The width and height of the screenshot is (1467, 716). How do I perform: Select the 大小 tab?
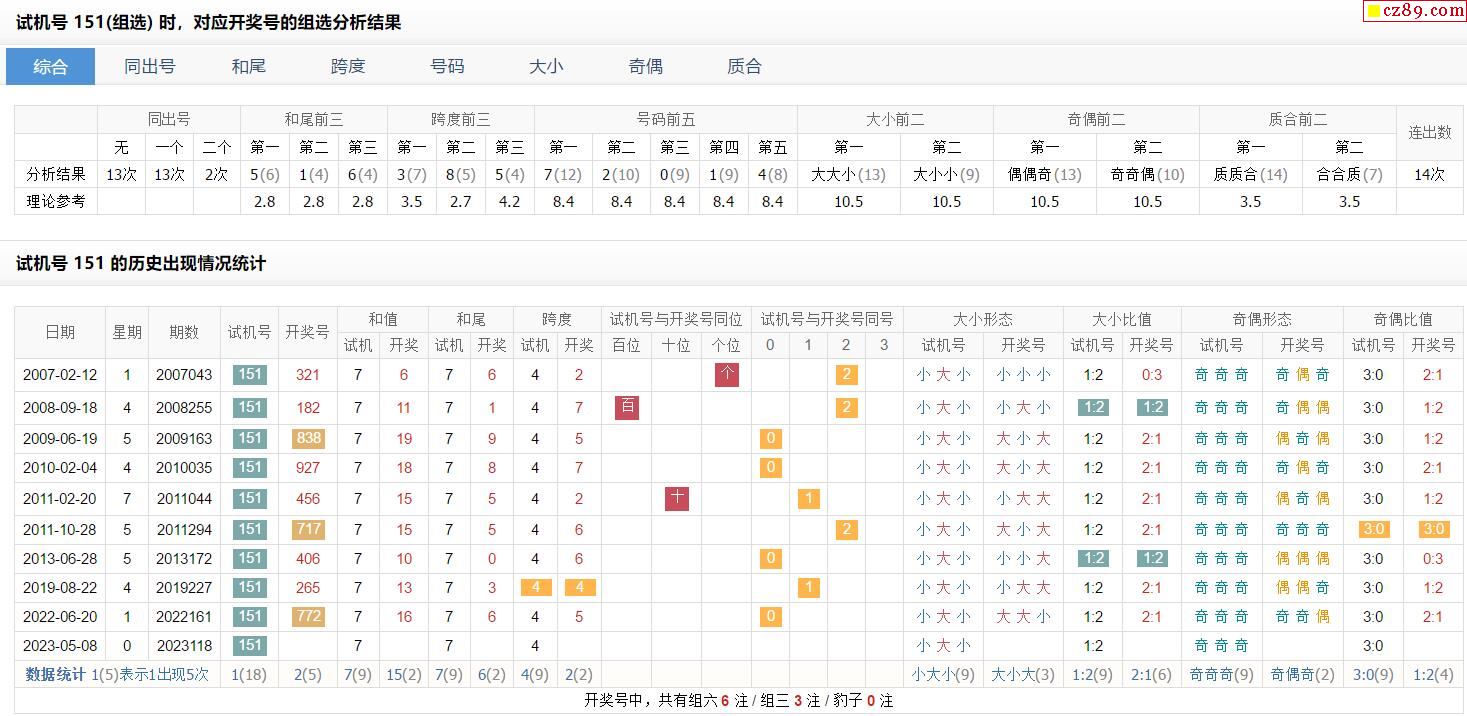546,66
